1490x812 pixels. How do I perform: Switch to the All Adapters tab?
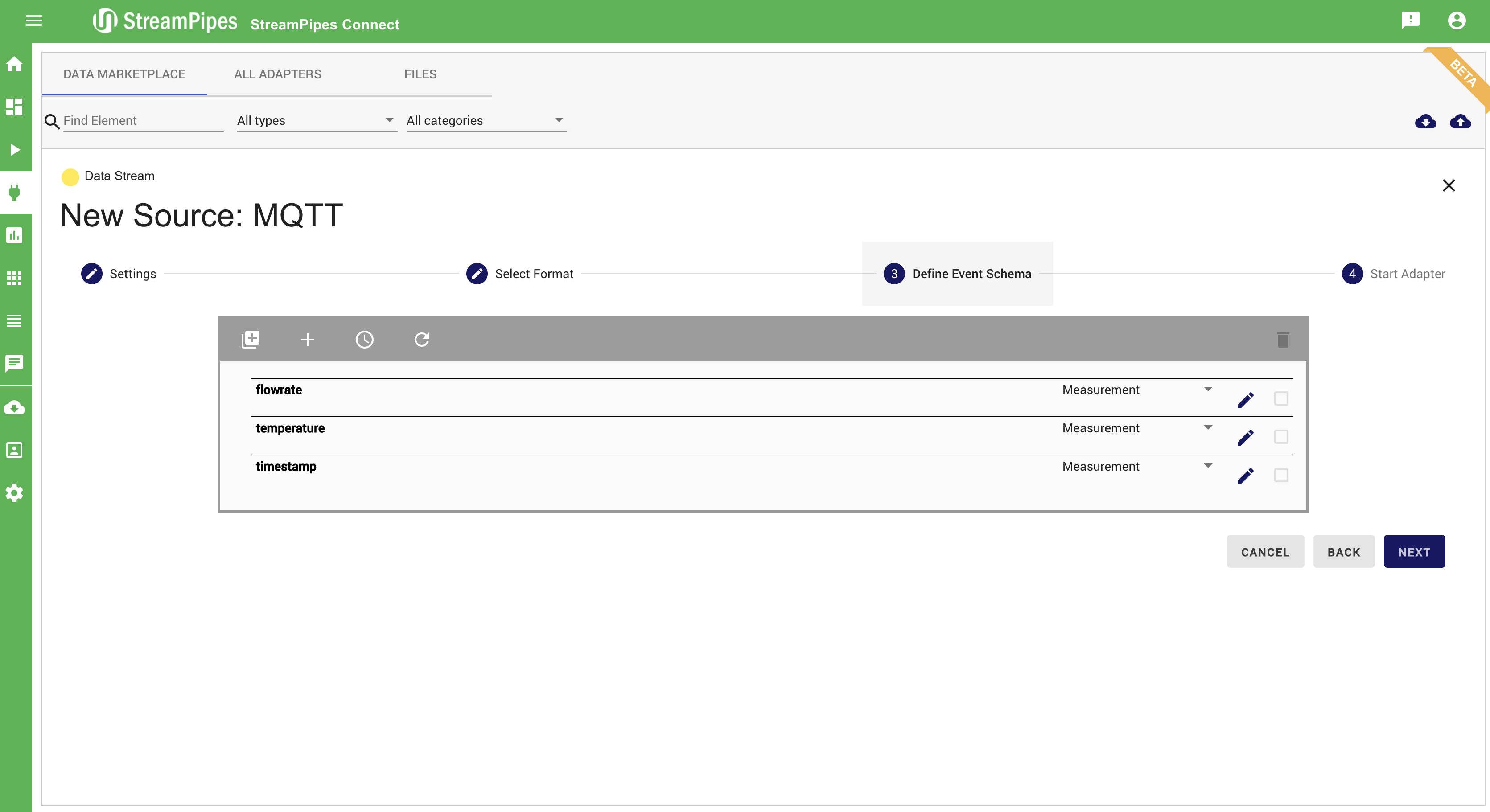pyautogui.click(x=278, y=74)
